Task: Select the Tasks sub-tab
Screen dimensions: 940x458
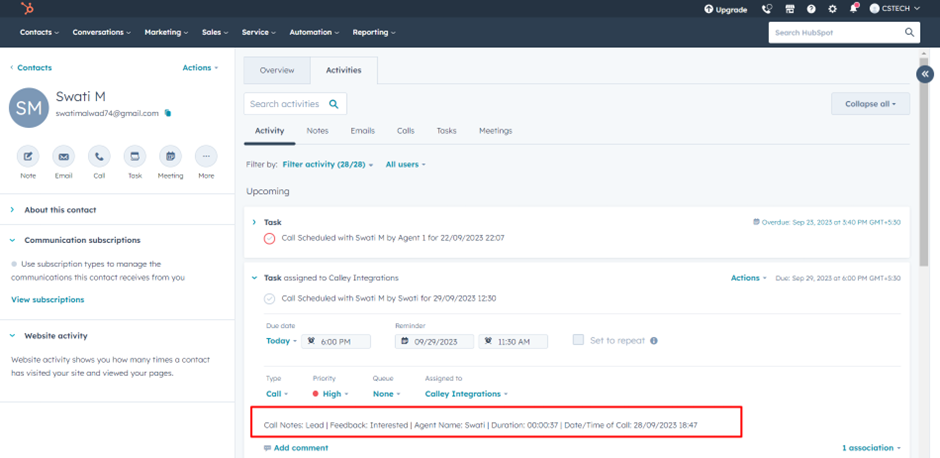Action: 446,131
